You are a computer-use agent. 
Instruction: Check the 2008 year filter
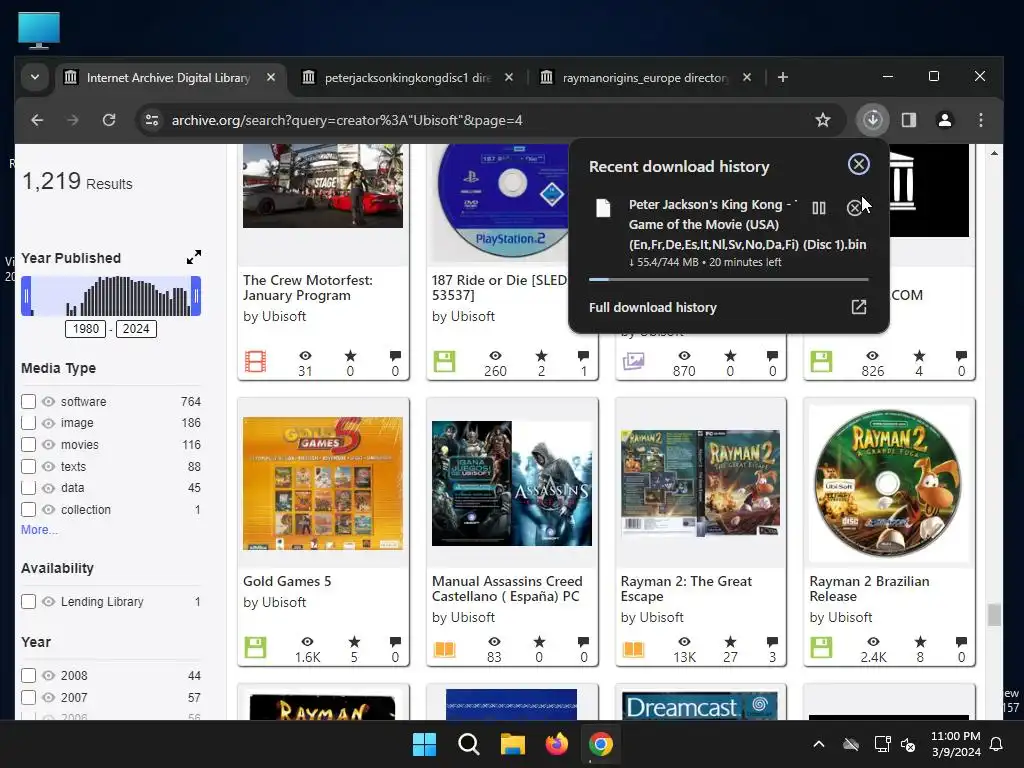click(28, 675)
